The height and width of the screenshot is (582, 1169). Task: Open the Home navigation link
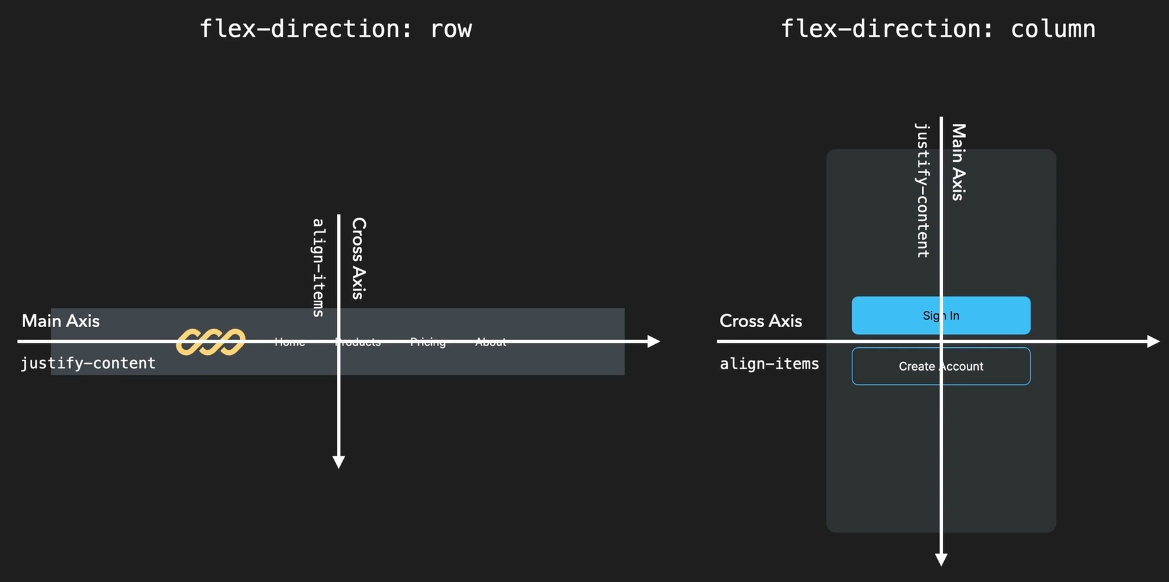(x=289, y=342)
